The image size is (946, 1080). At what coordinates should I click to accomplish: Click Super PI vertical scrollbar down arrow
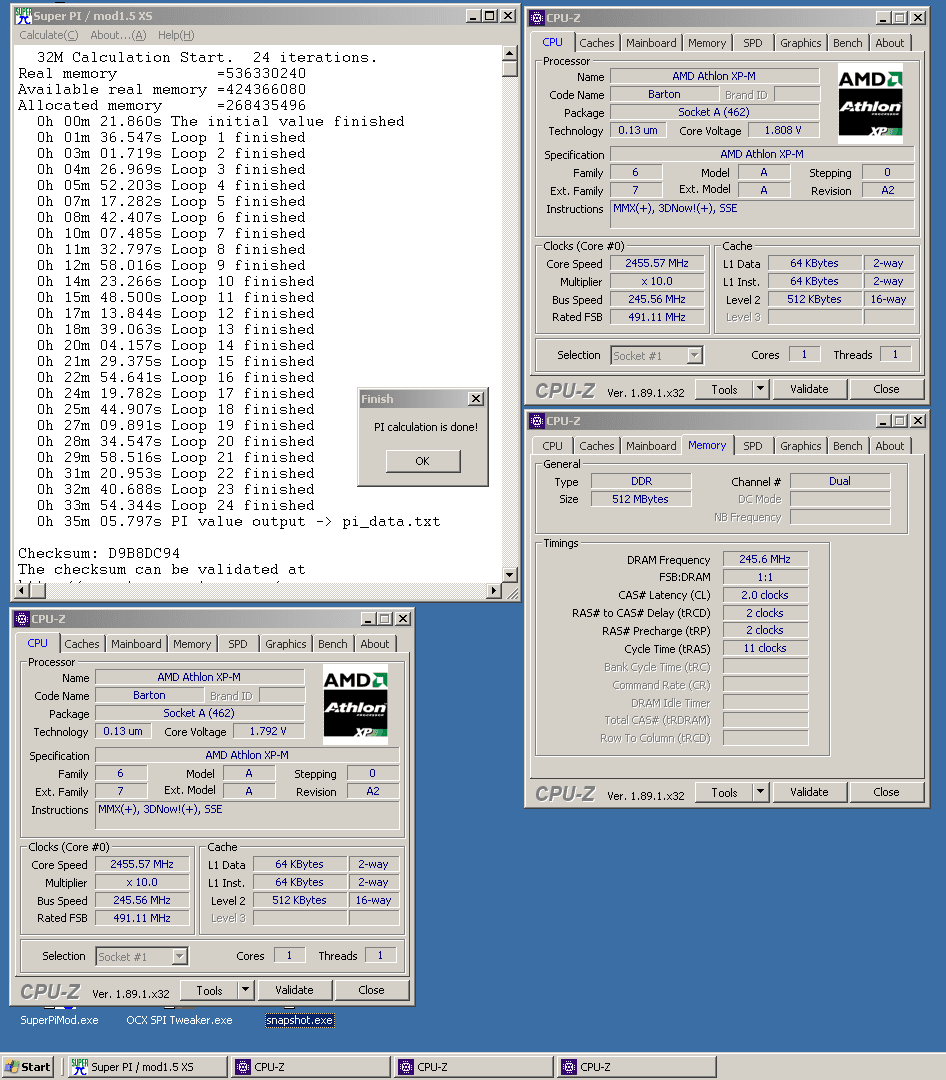pyautogui.click(x=509, y=575)
